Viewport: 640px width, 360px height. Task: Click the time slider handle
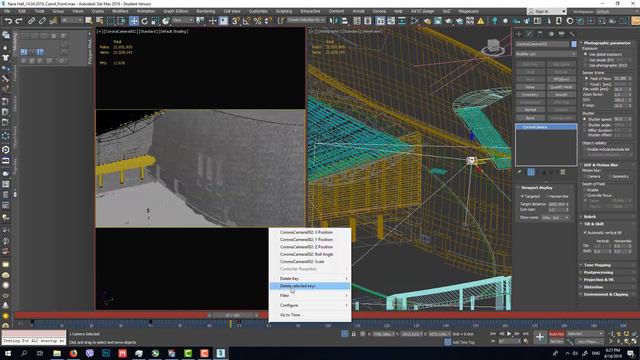point(233,315)
